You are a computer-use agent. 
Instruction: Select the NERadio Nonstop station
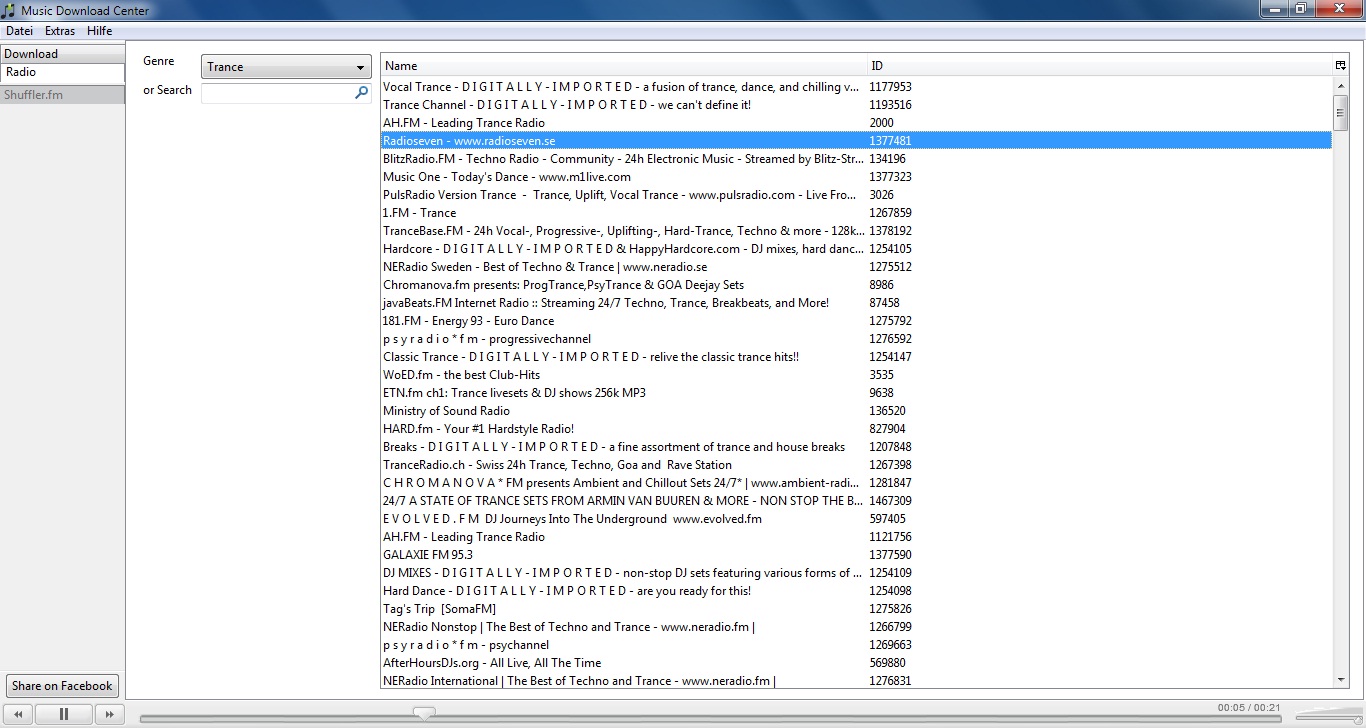coord(857,627)
